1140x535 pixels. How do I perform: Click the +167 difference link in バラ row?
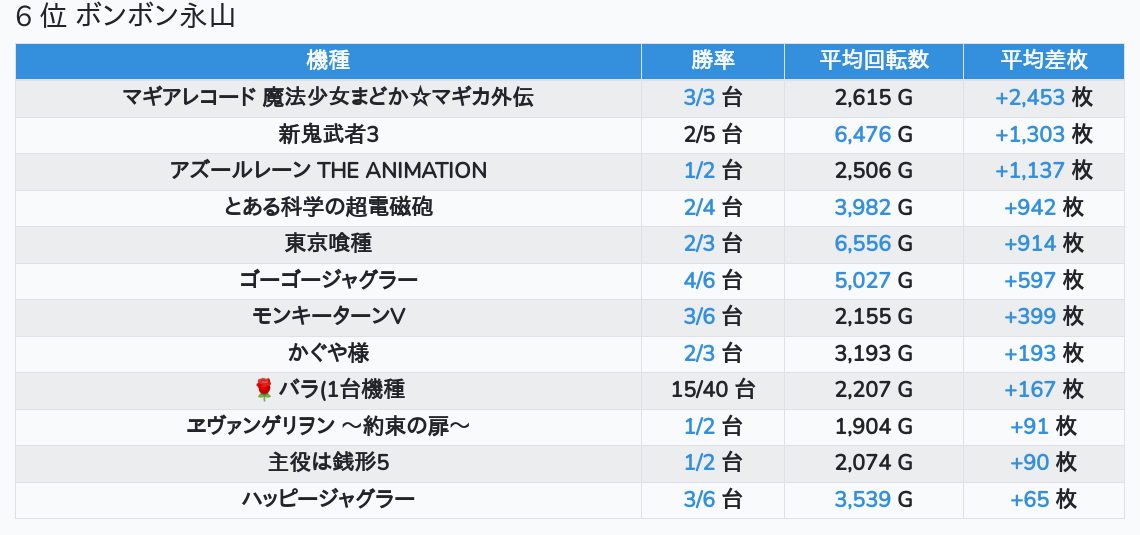pyautogui.click(x=1030, y=390)
